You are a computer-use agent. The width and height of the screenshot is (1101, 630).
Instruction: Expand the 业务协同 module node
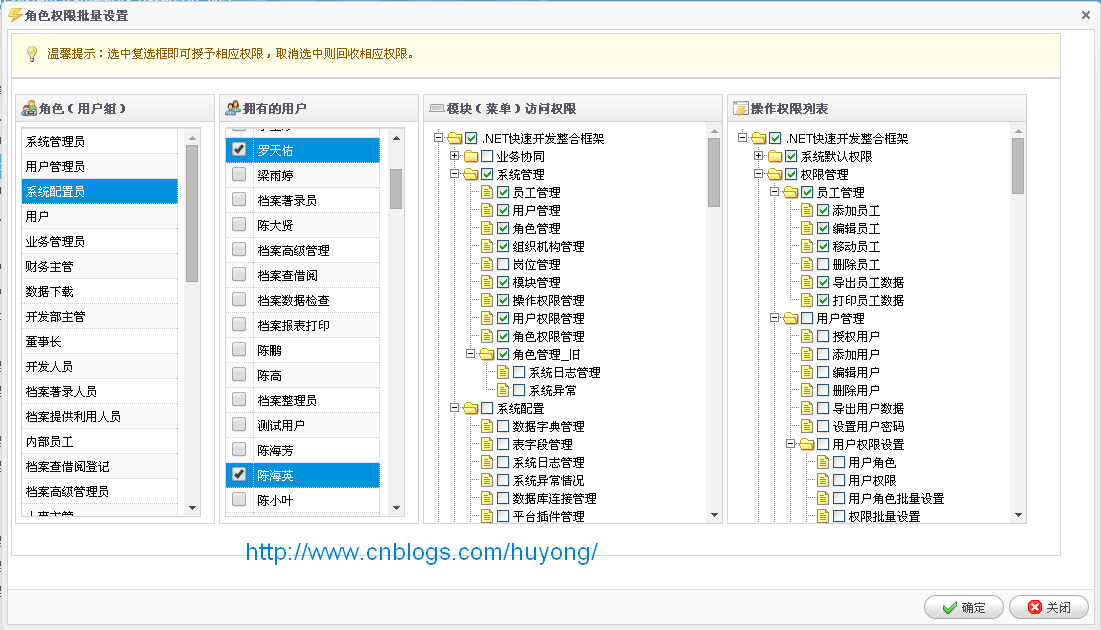coord(454,156)
